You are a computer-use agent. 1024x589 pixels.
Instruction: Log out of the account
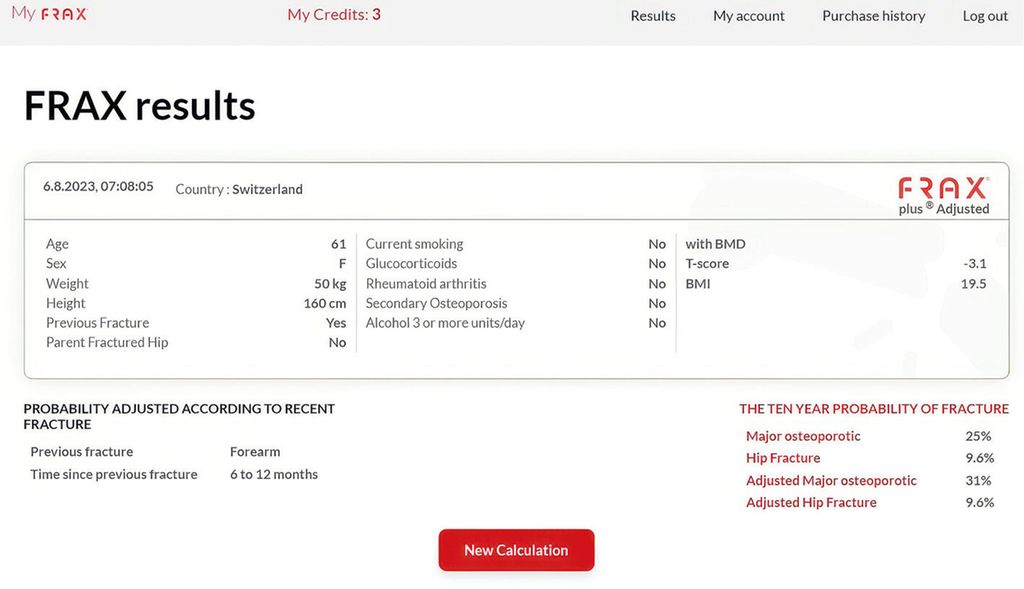(x=985, y=16)
